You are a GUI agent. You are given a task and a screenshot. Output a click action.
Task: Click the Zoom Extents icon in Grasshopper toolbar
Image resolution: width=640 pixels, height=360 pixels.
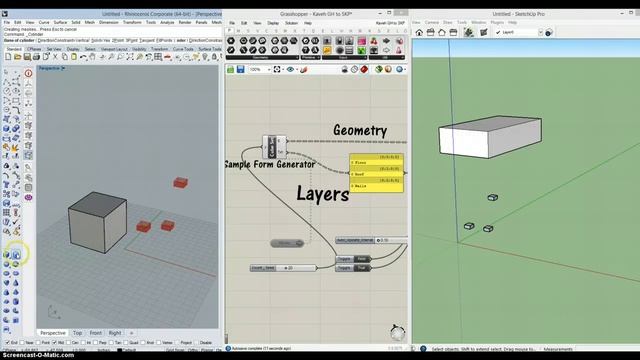click(277, 69)
